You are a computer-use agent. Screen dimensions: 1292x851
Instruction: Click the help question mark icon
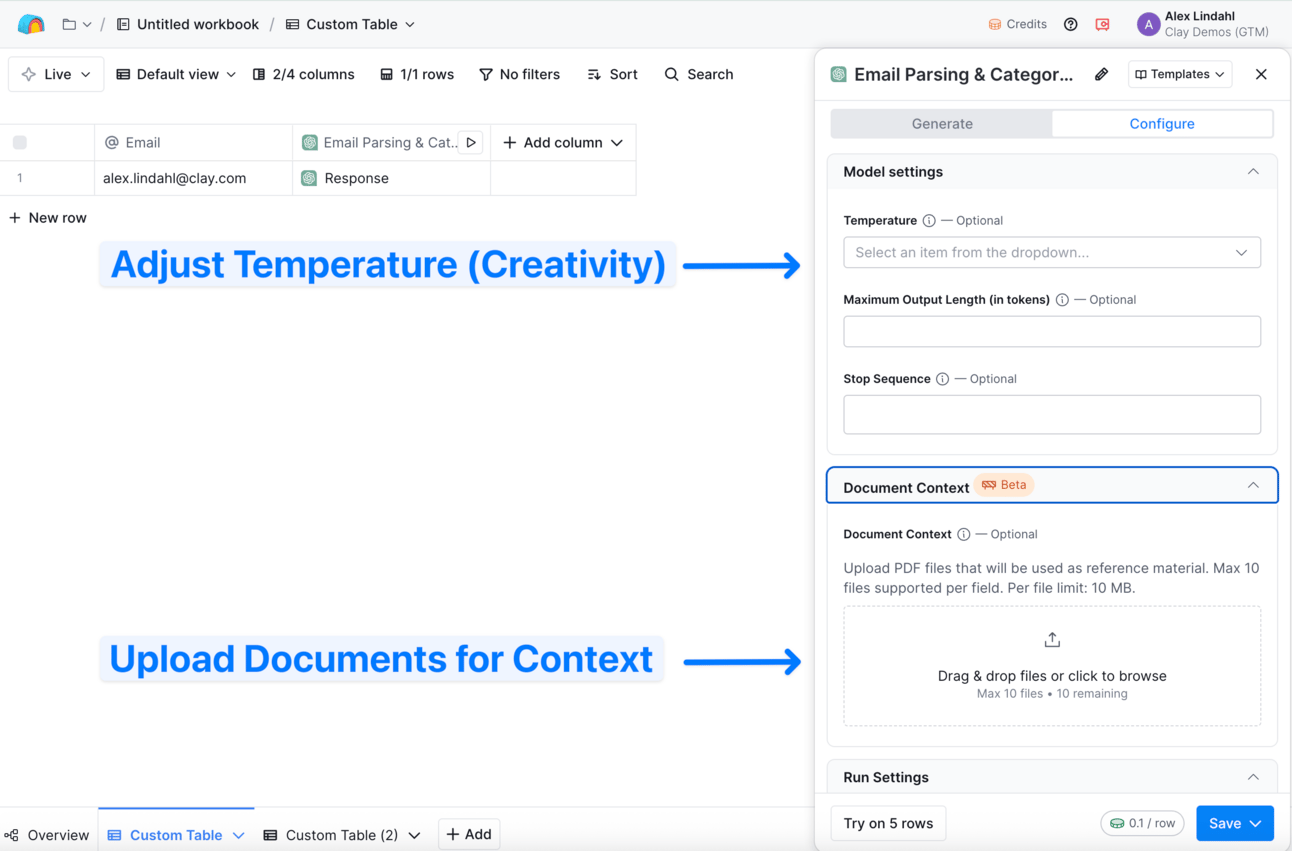[x=1070, y=24]
